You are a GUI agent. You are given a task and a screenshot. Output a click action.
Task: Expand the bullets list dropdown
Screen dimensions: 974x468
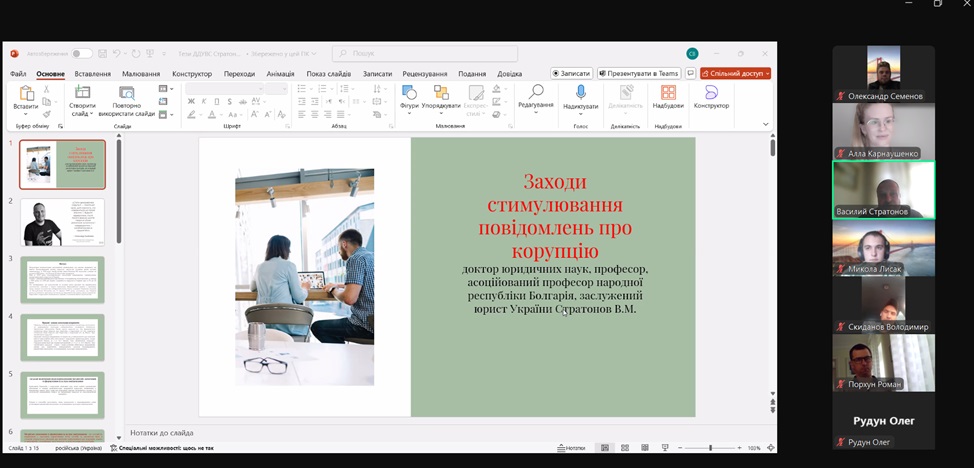point(311,89)
